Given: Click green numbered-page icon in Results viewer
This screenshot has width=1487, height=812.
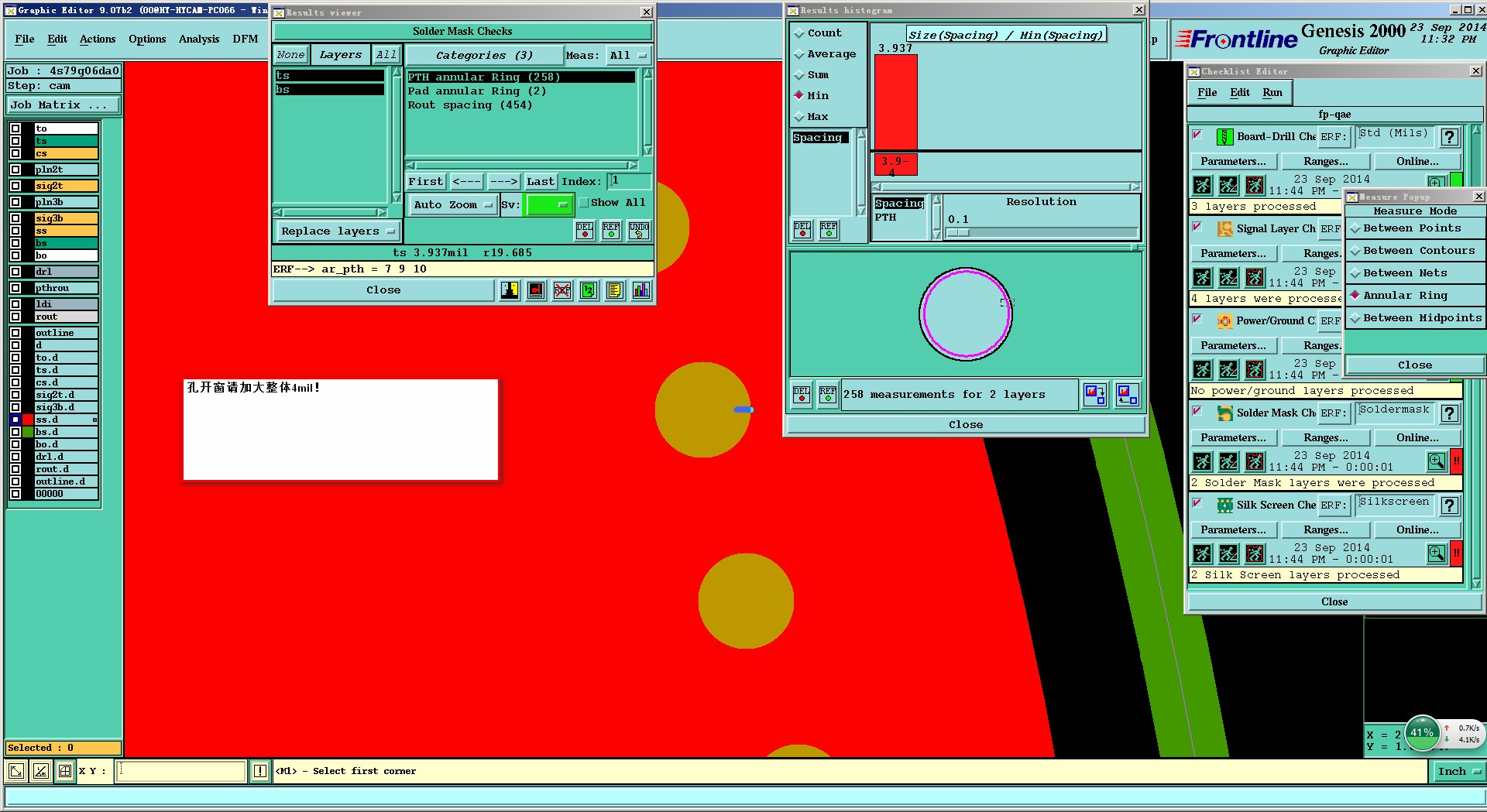Looking at the screenshot, I should (589, 290).
